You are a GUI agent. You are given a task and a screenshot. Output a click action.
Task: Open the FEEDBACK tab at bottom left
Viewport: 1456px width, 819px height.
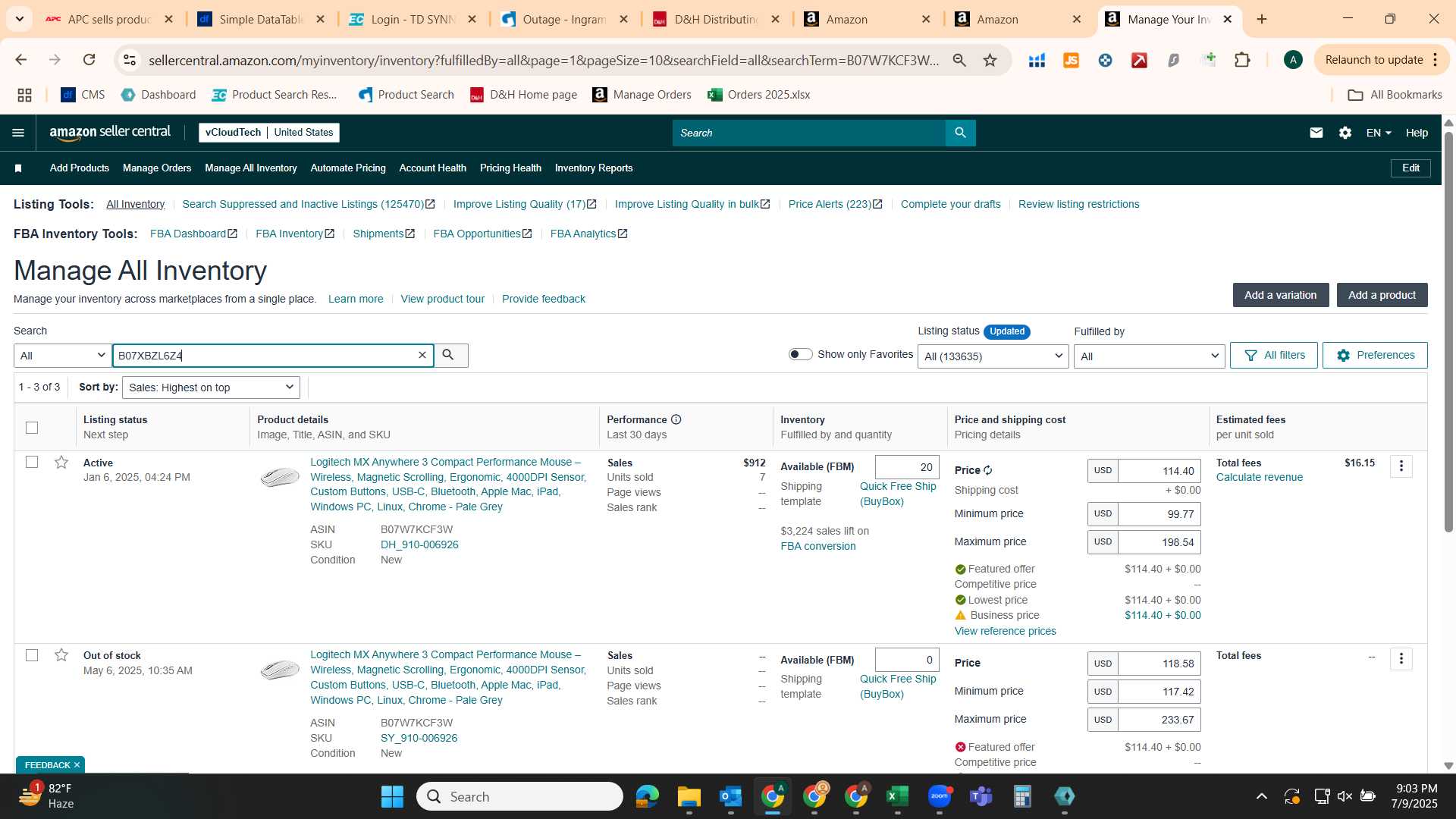click(x=52, y=764)
